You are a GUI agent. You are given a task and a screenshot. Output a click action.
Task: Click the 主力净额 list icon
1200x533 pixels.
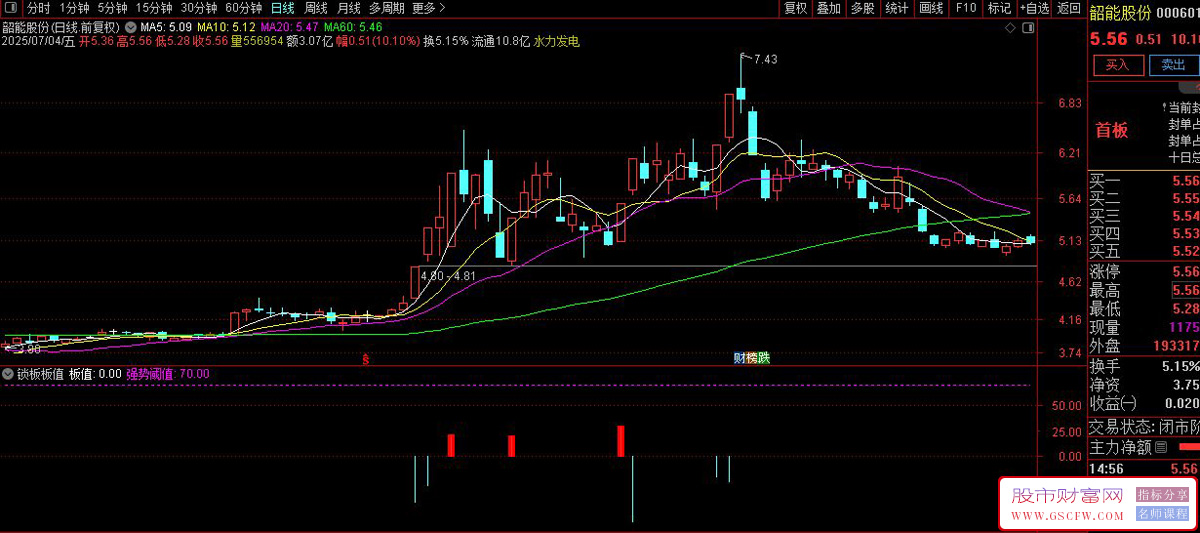point(1159,448)
